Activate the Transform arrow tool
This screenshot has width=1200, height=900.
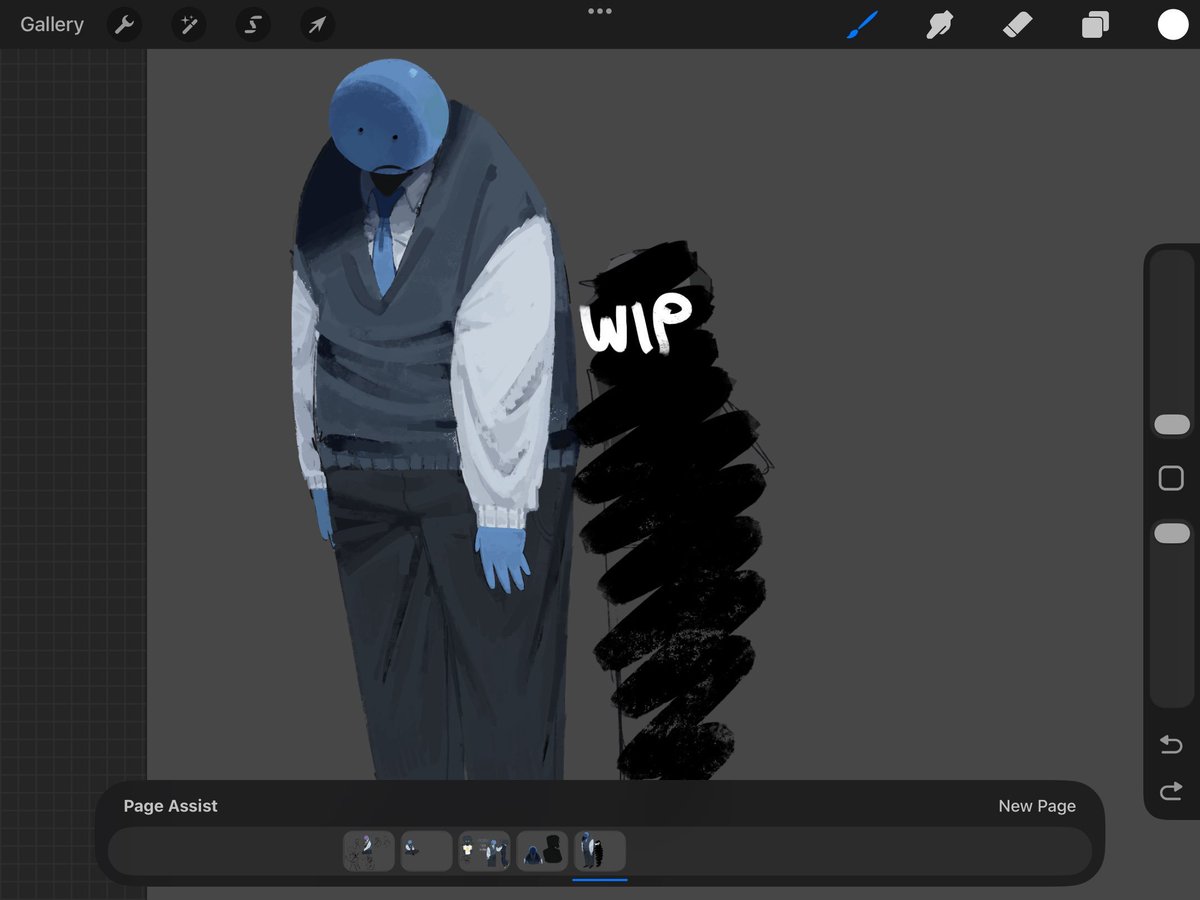click(317, 25)
